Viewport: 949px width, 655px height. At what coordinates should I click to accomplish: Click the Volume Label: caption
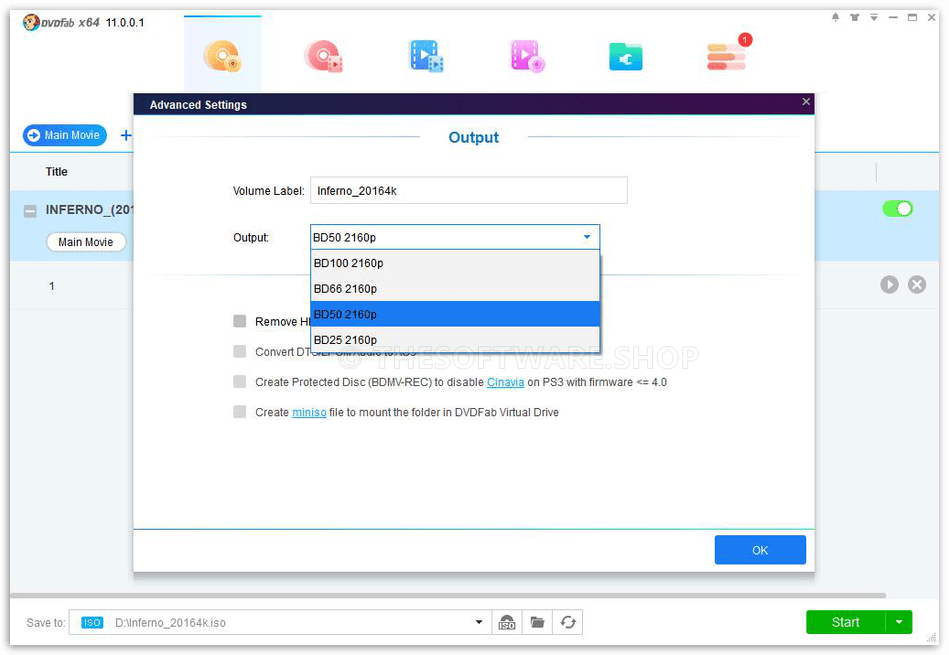click(269, 191)
